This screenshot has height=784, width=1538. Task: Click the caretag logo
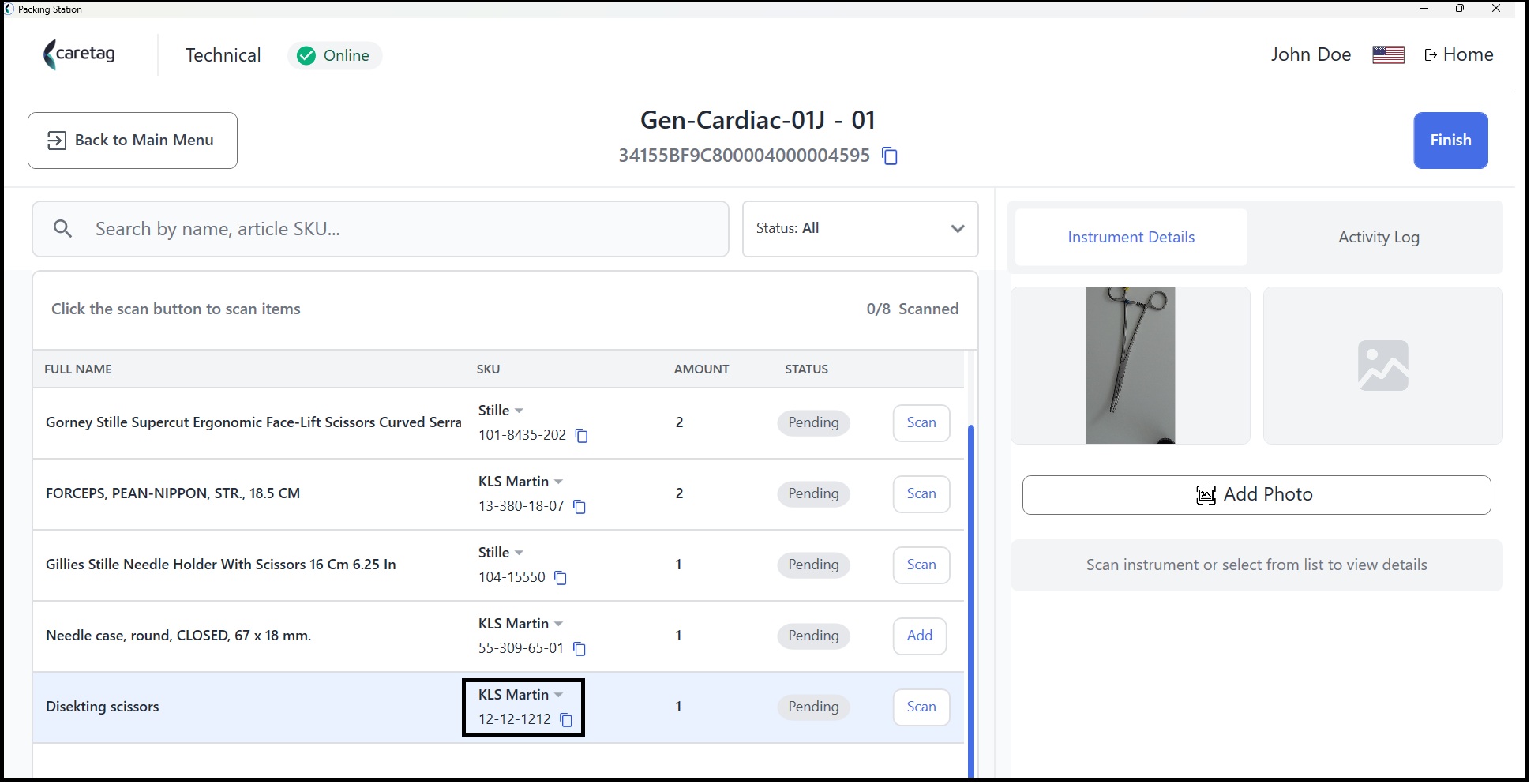tap(79, 54)
